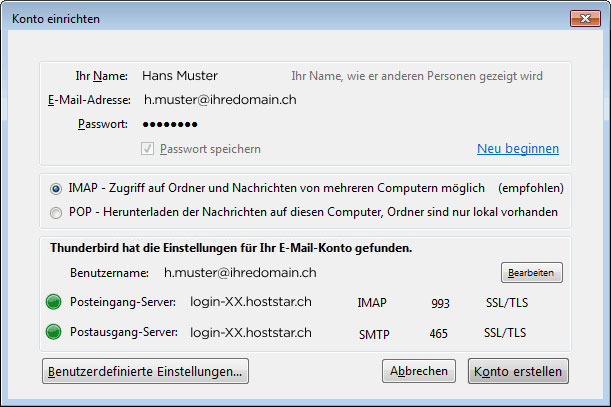Viewport: 611px width, 407px height.
Task: Close the Konto einrichten dialog
Action: (585, 18)
